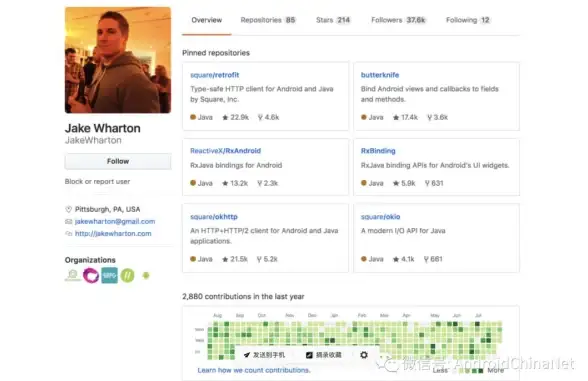Open the green circle slashes organization icon
588x381 pixels.
128,276
